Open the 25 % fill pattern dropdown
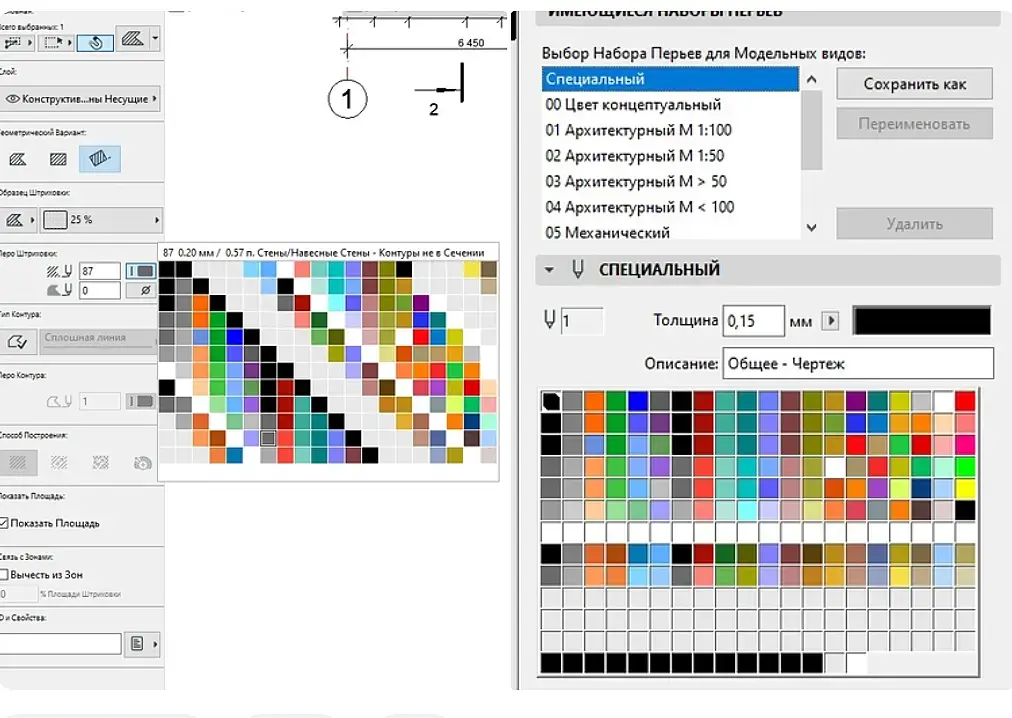This screenshot has height=718, width=1012. (x=101, y=220)
